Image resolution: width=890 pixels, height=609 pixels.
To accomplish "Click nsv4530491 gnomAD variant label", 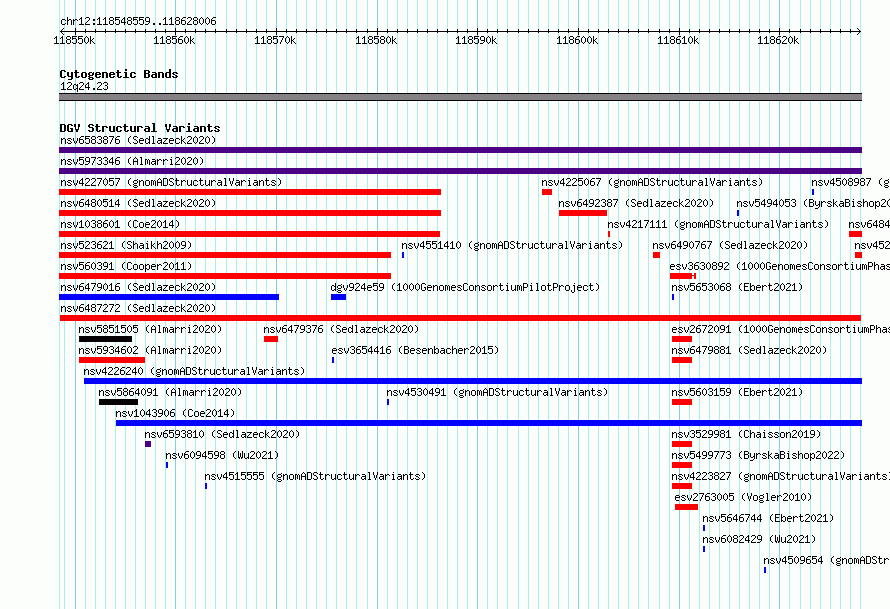I will point(497,392).
